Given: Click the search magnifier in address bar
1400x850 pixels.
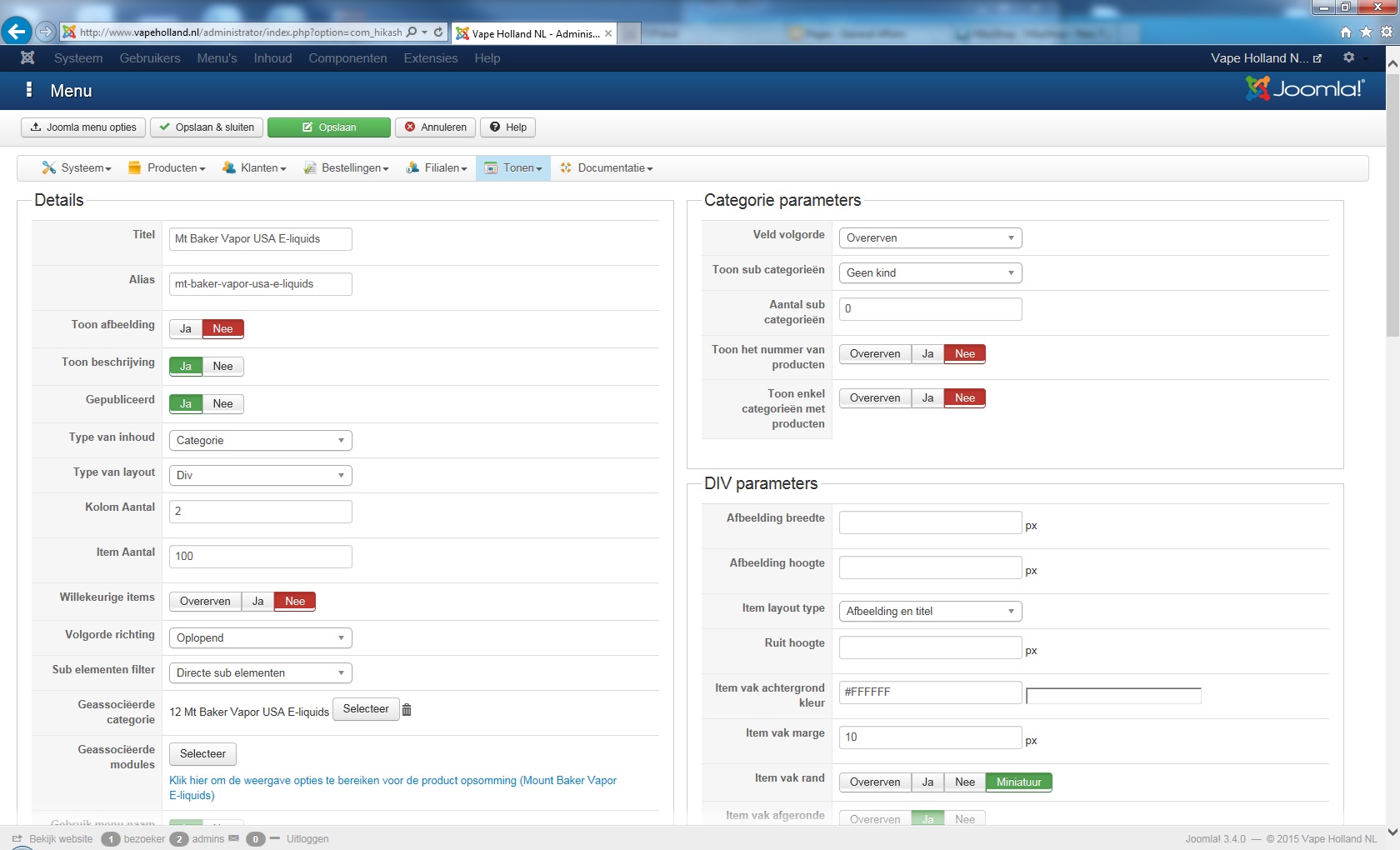Looking at the screenshot, I should click(x=412, y=32).
